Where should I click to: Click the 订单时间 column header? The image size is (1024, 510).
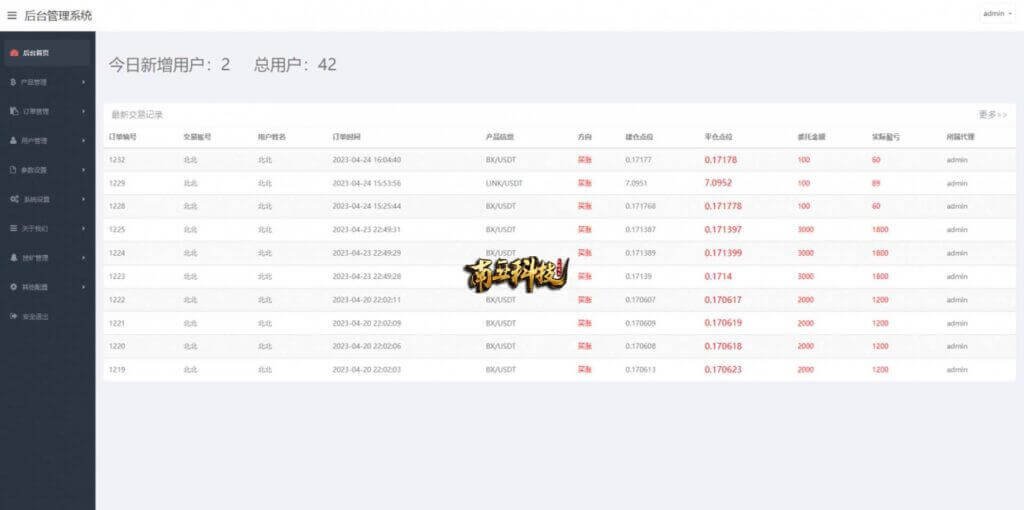346,136
